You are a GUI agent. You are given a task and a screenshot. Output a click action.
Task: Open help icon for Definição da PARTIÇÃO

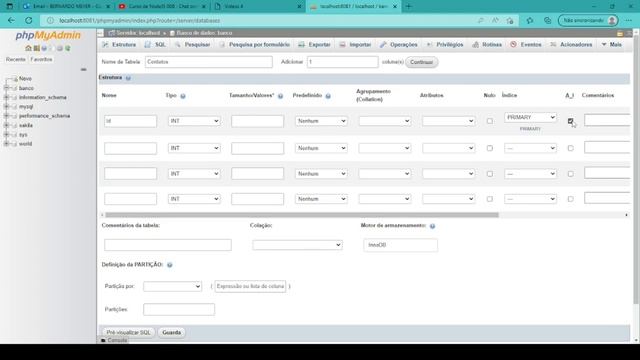click(x=169, y=265)
